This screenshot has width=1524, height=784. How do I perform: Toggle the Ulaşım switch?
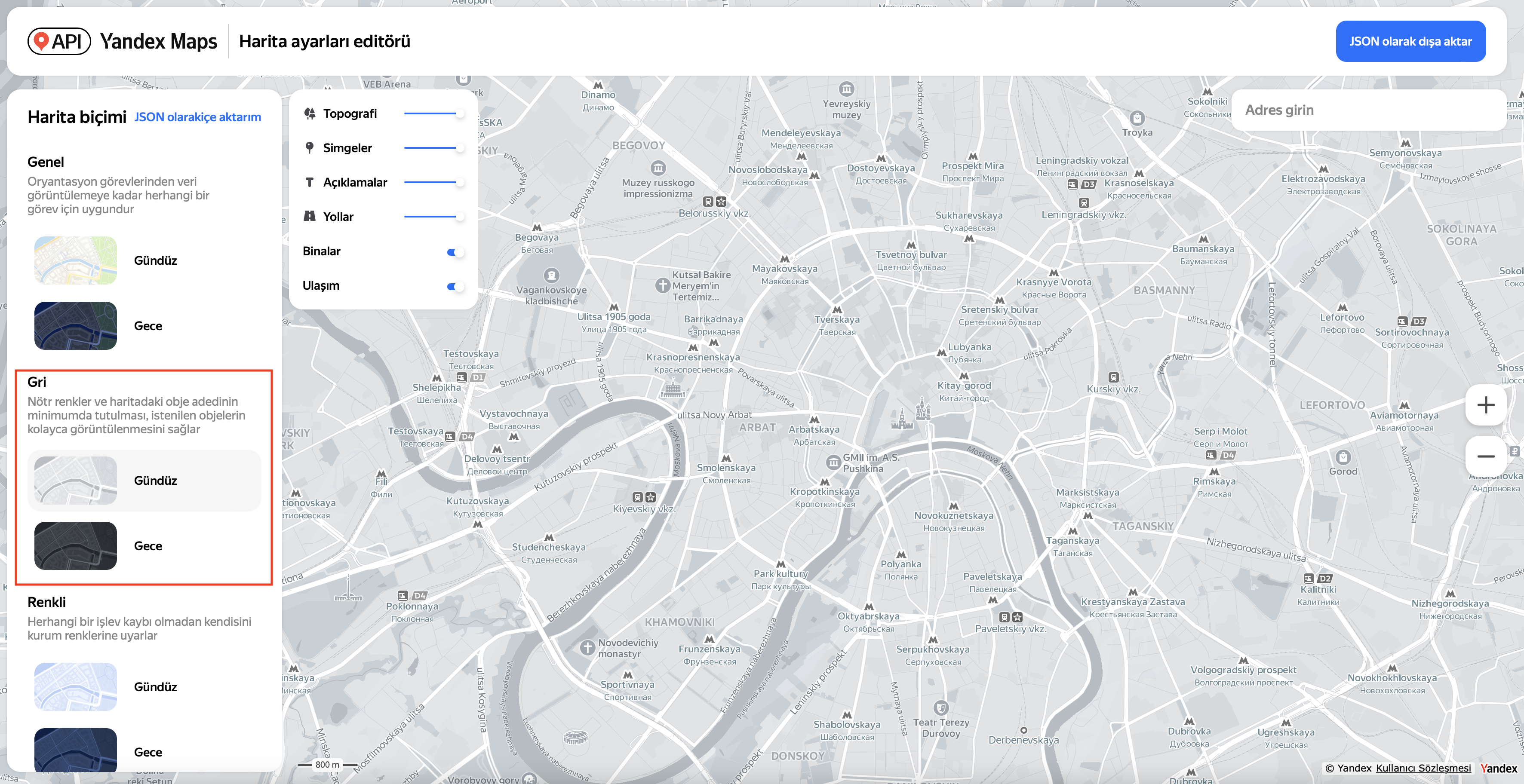(455, 287)
